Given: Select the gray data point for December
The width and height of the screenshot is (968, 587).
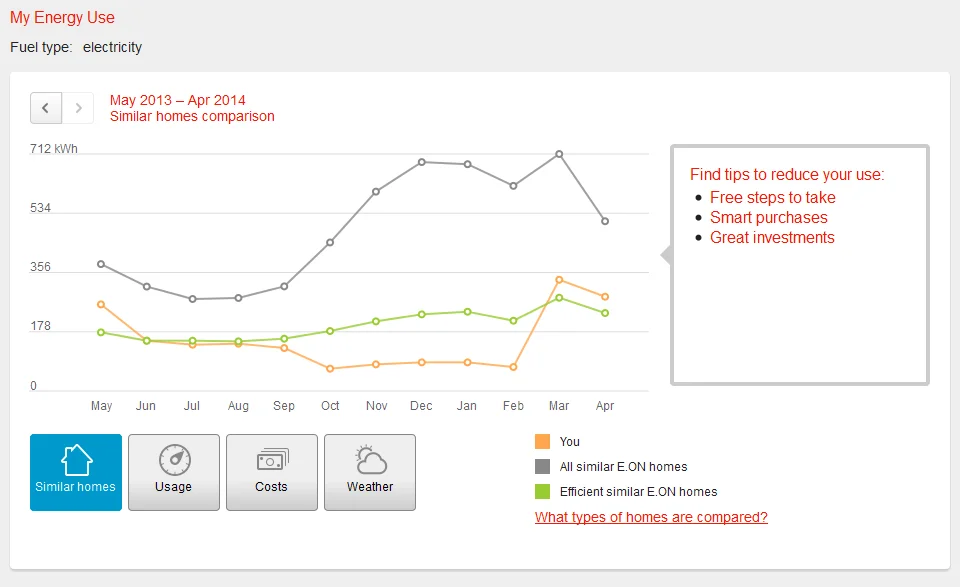Looking at the screenshot, I should 422,162.
